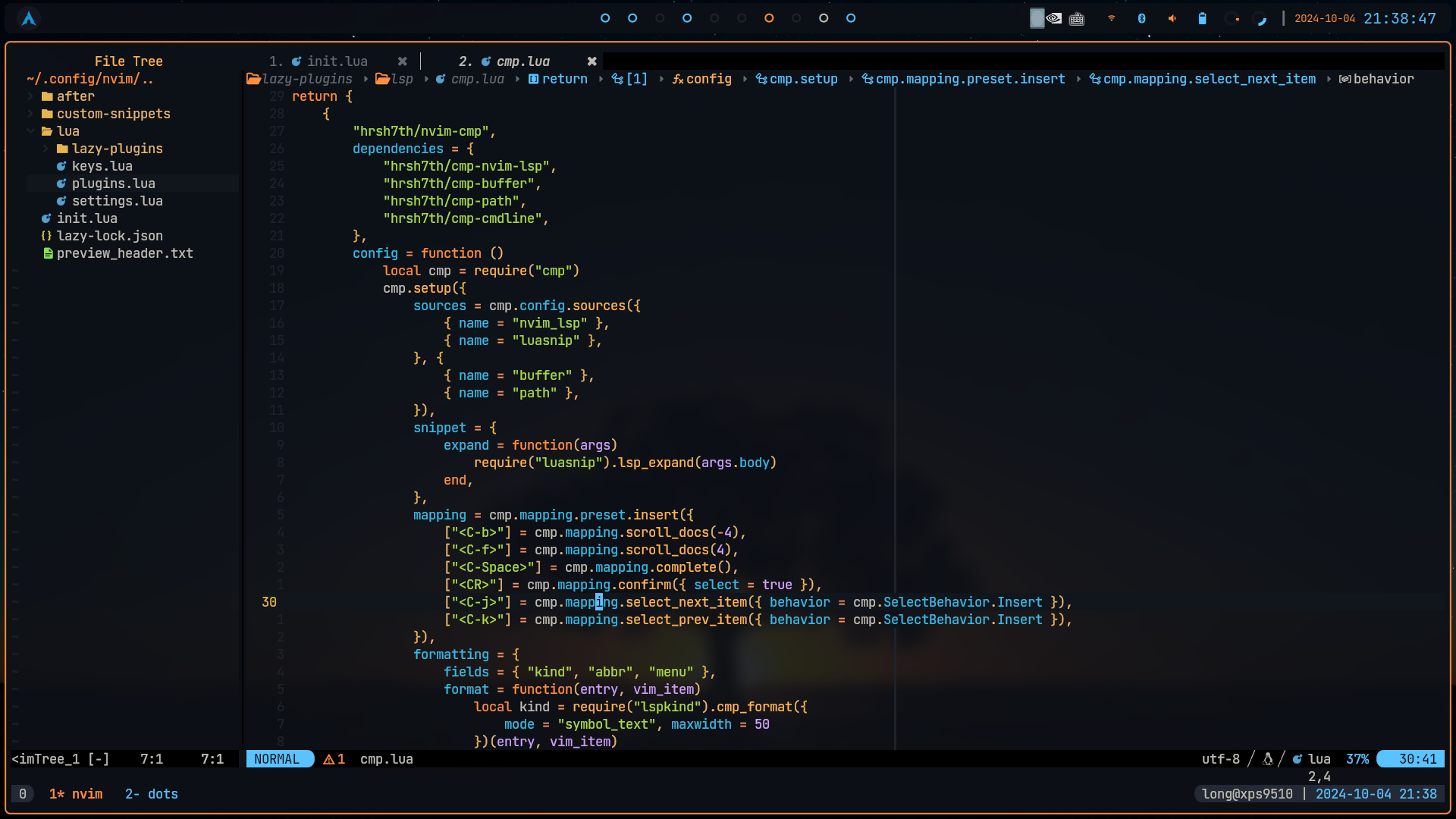Viewport: 1456px width, 819px height.
Task: Open preview_header.txt in the file tree
Action: (x=125, y=253)
